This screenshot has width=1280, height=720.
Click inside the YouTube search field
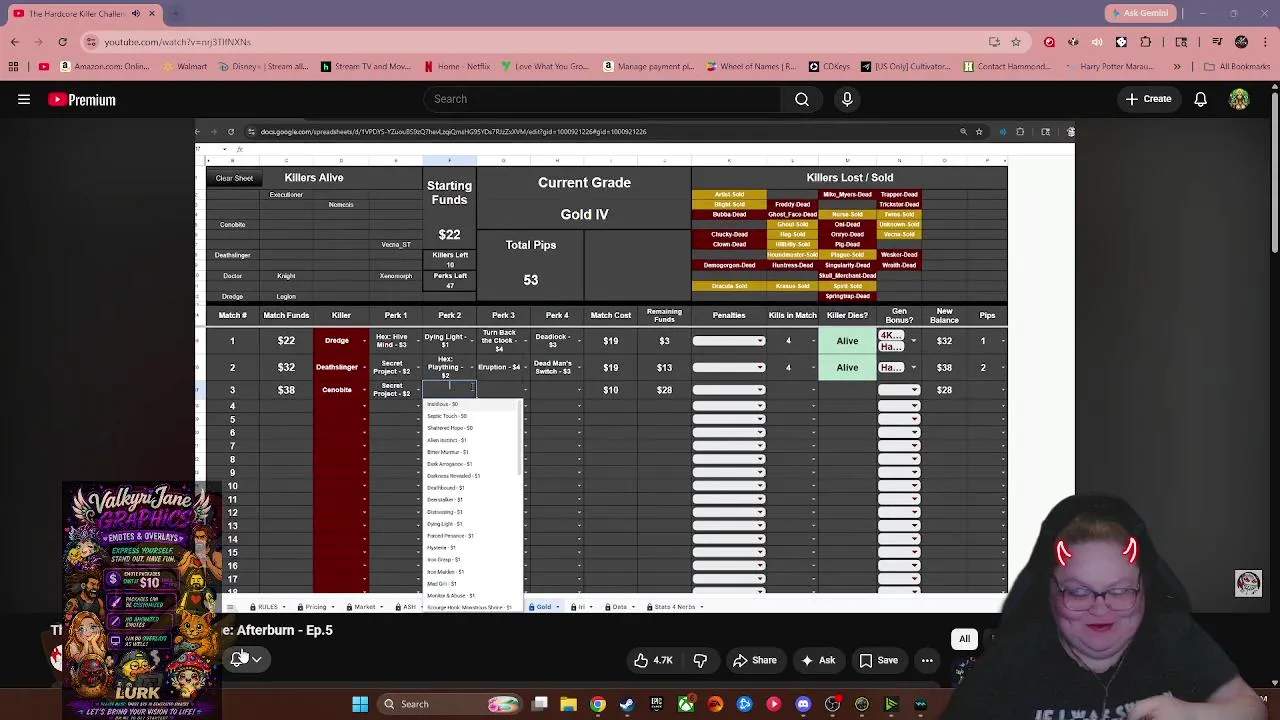pos(600,99)
